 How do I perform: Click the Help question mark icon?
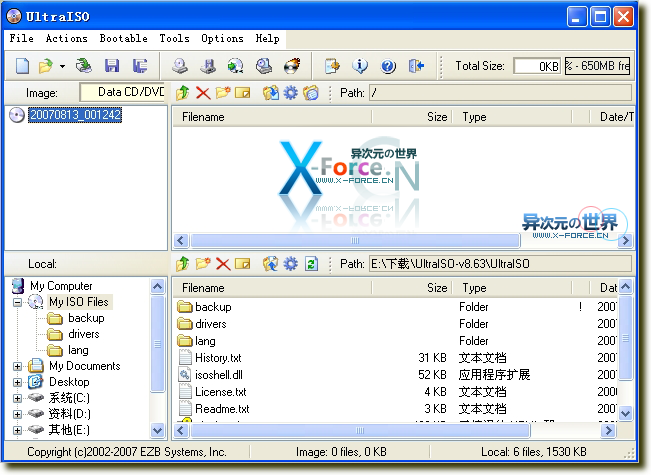388,66
